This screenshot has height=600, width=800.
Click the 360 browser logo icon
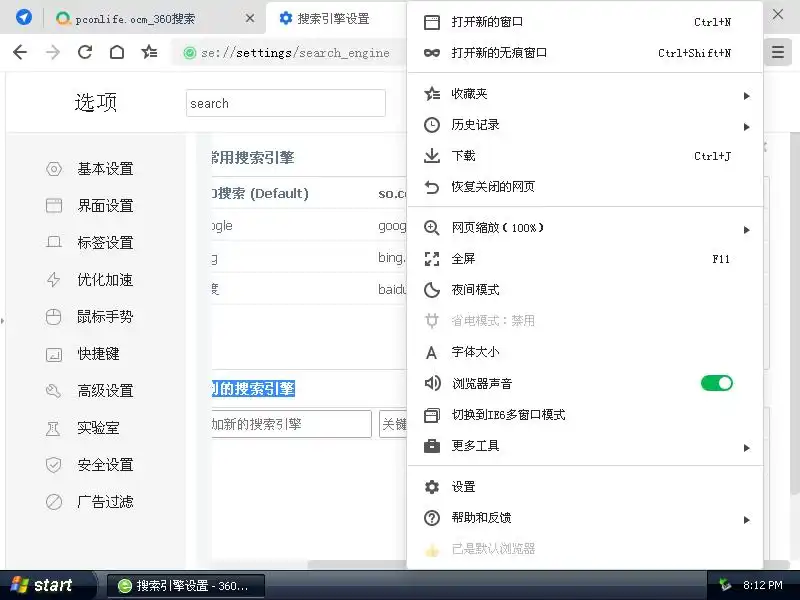(x=23, y=17)
